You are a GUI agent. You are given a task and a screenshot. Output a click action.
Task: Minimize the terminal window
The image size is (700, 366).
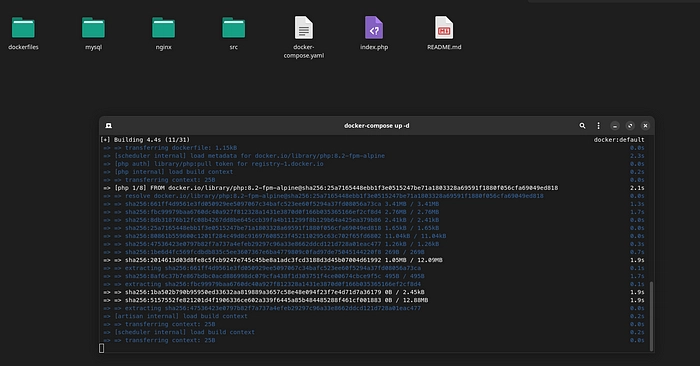[x=615, y=126]
